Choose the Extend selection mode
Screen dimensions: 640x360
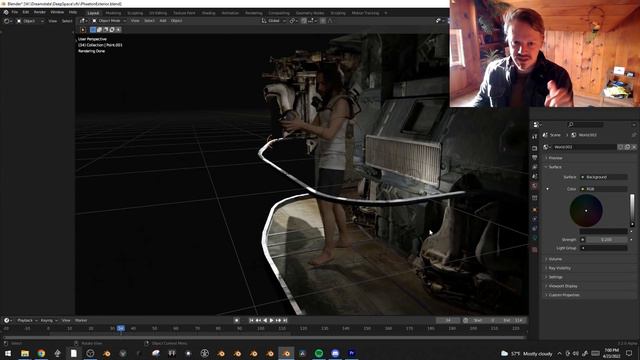[x=99, y=29]
